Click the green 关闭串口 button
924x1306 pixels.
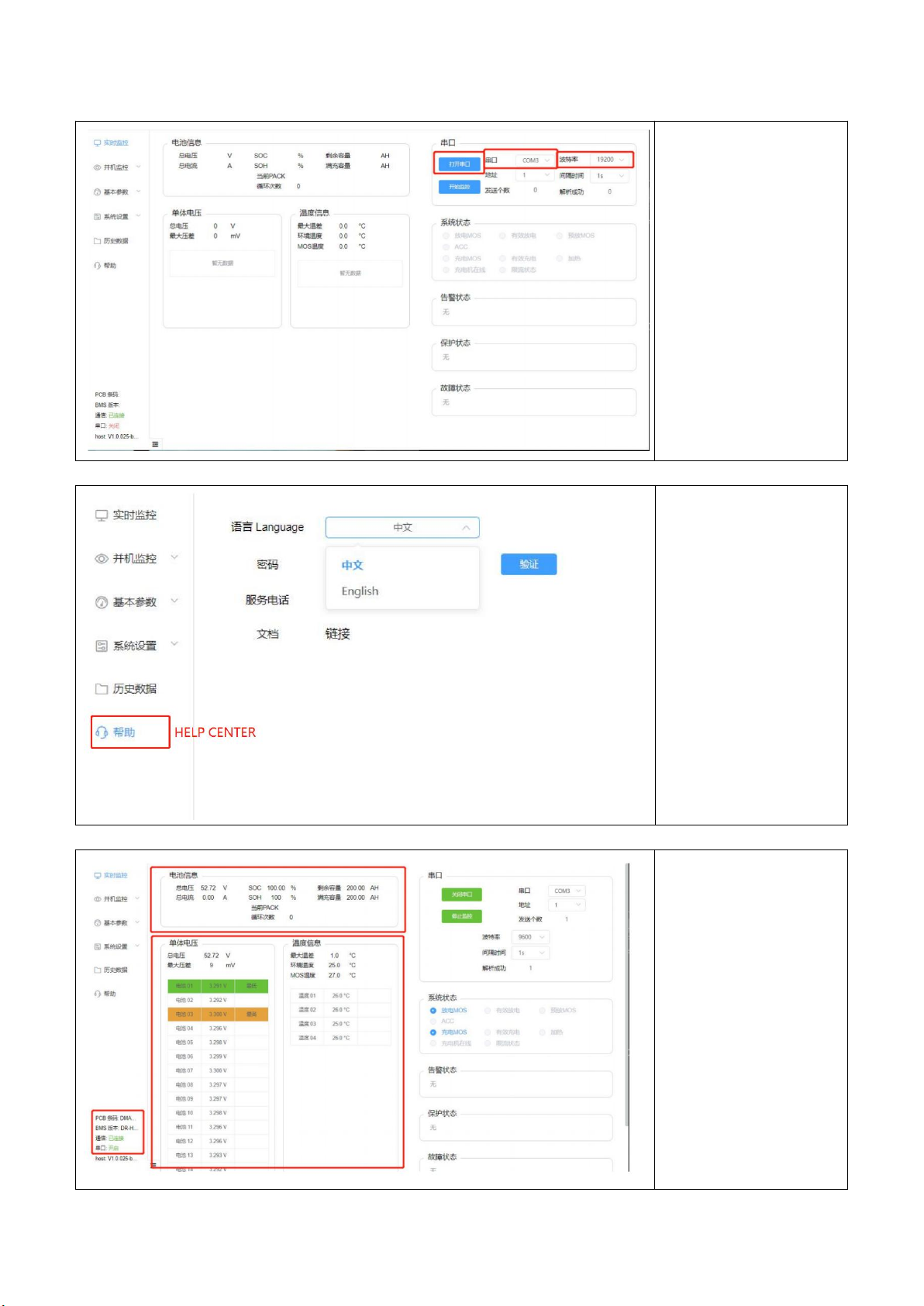pos(462,894)
